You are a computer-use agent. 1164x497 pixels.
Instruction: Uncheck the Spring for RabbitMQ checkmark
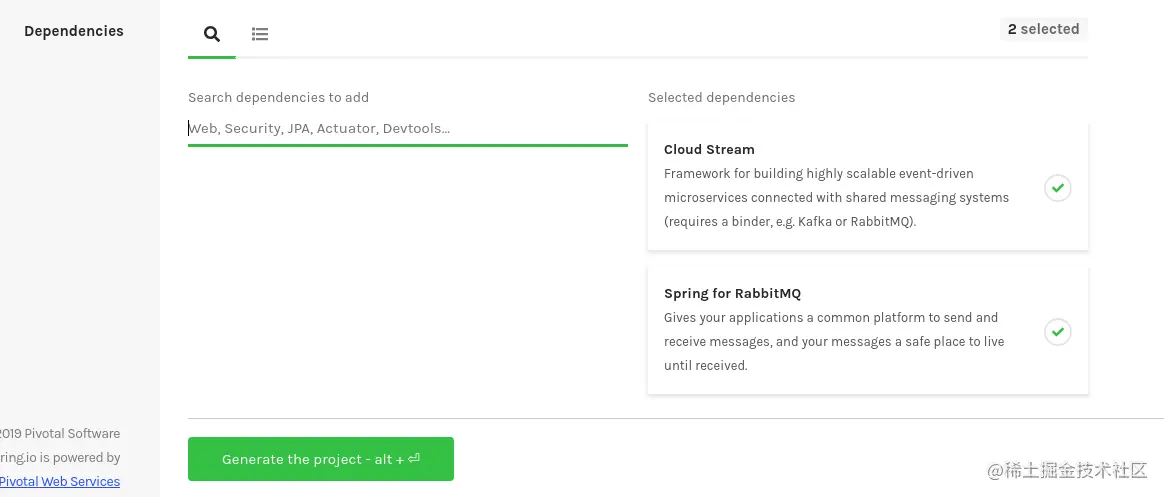pyautogui.click(x=1057, y=331)
